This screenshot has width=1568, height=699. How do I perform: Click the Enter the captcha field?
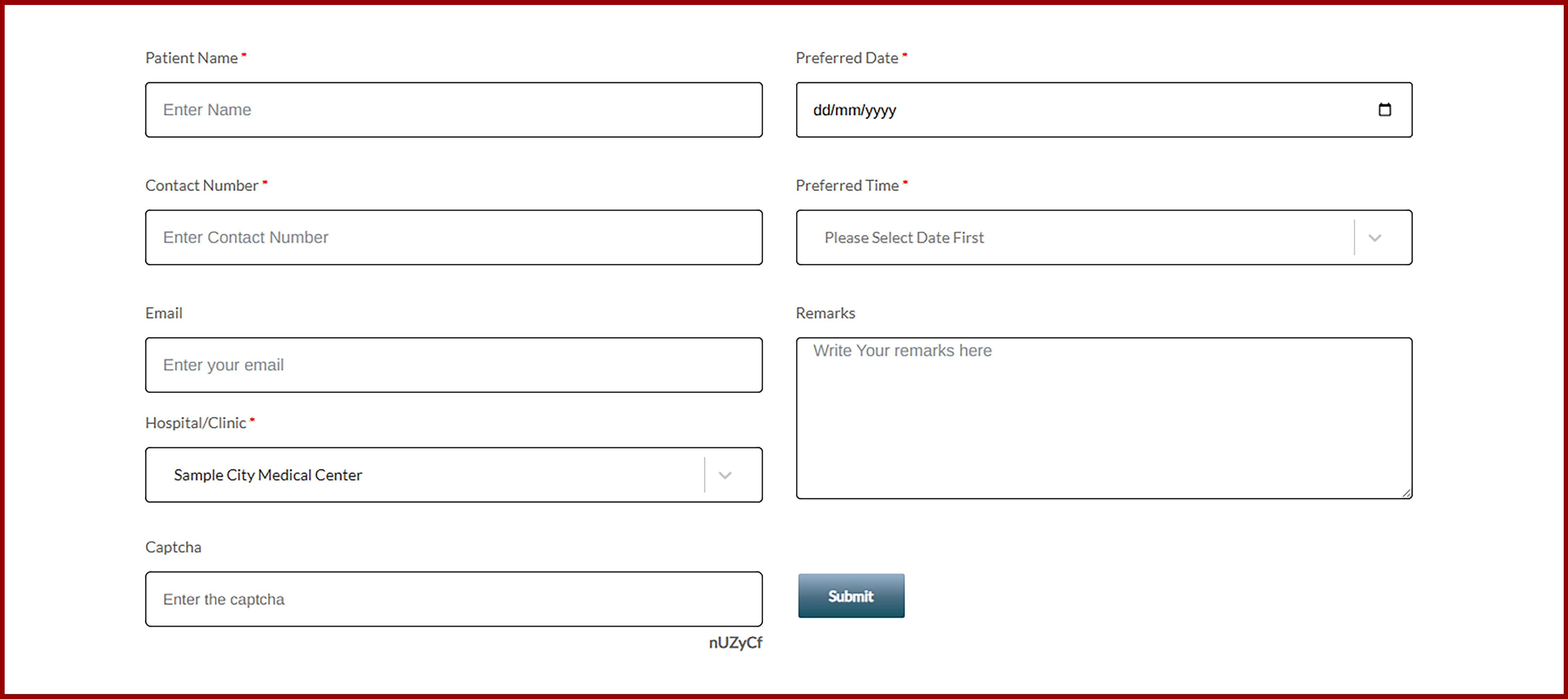point(453,599)
